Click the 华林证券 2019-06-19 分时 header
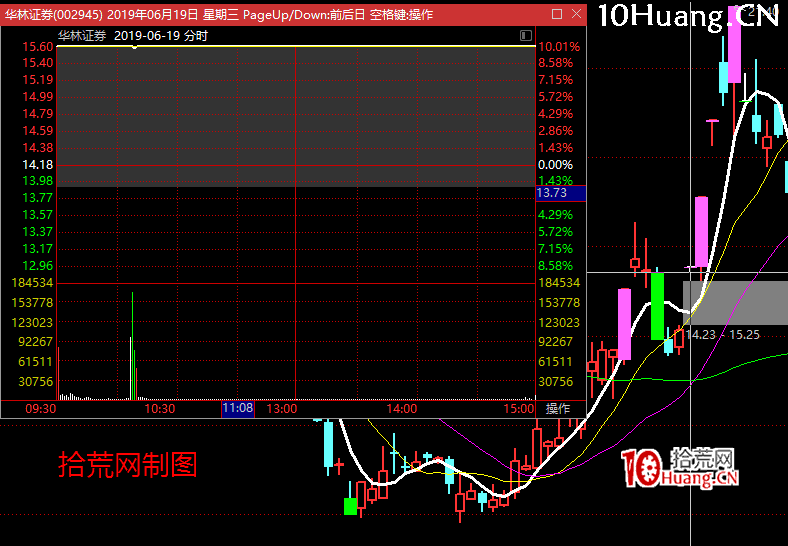This screenshot has height=546, width=788. click(133, 36)
